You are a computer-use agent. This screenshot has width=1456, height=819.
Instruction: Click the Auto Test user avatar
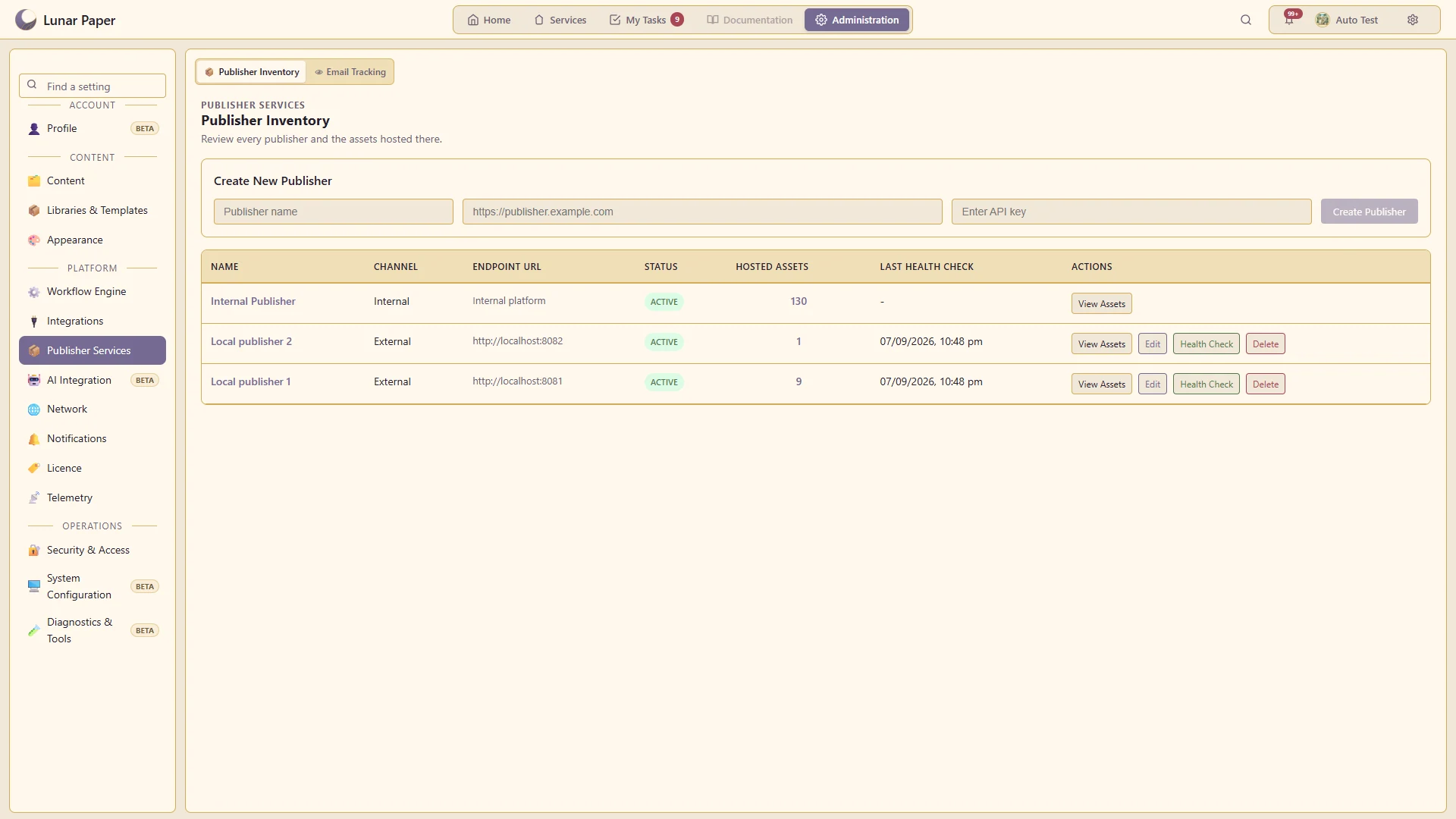[1323, 20]
